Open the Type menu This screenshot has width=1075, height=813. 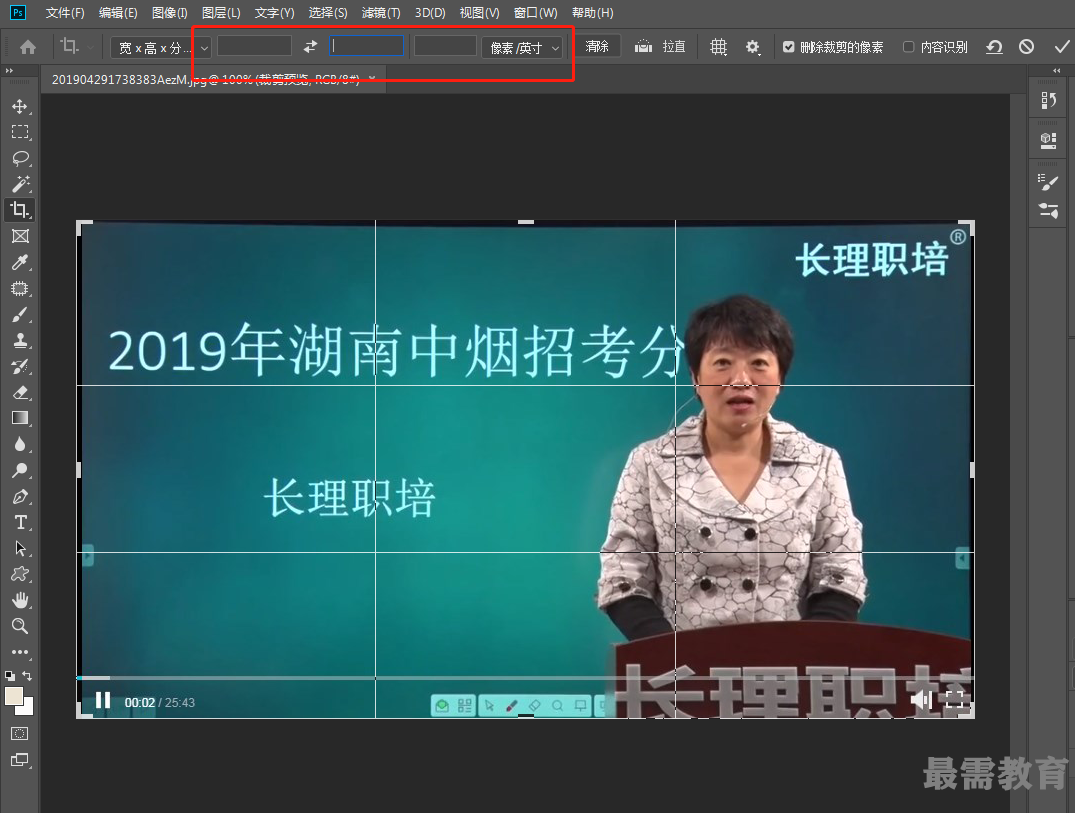[274, 12]
